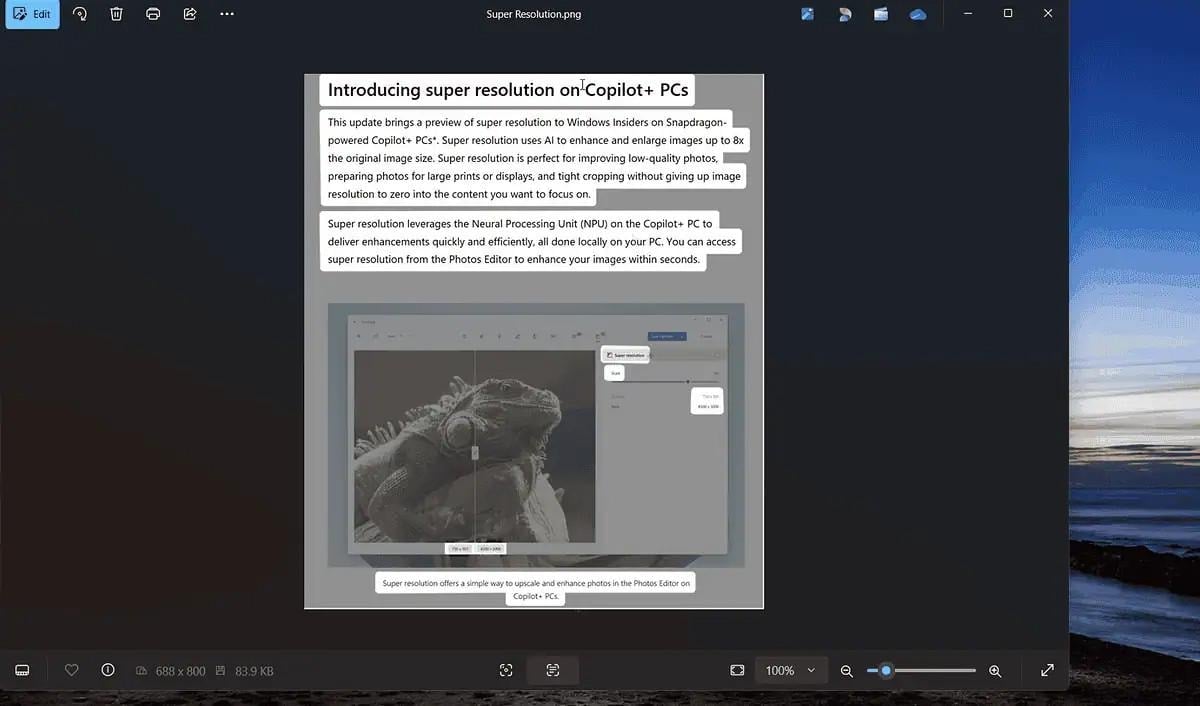Image resolution: width=1200 pixels, height=706 pixels.
Task: Open the OneDrive cloud icon
Action: 917,15
